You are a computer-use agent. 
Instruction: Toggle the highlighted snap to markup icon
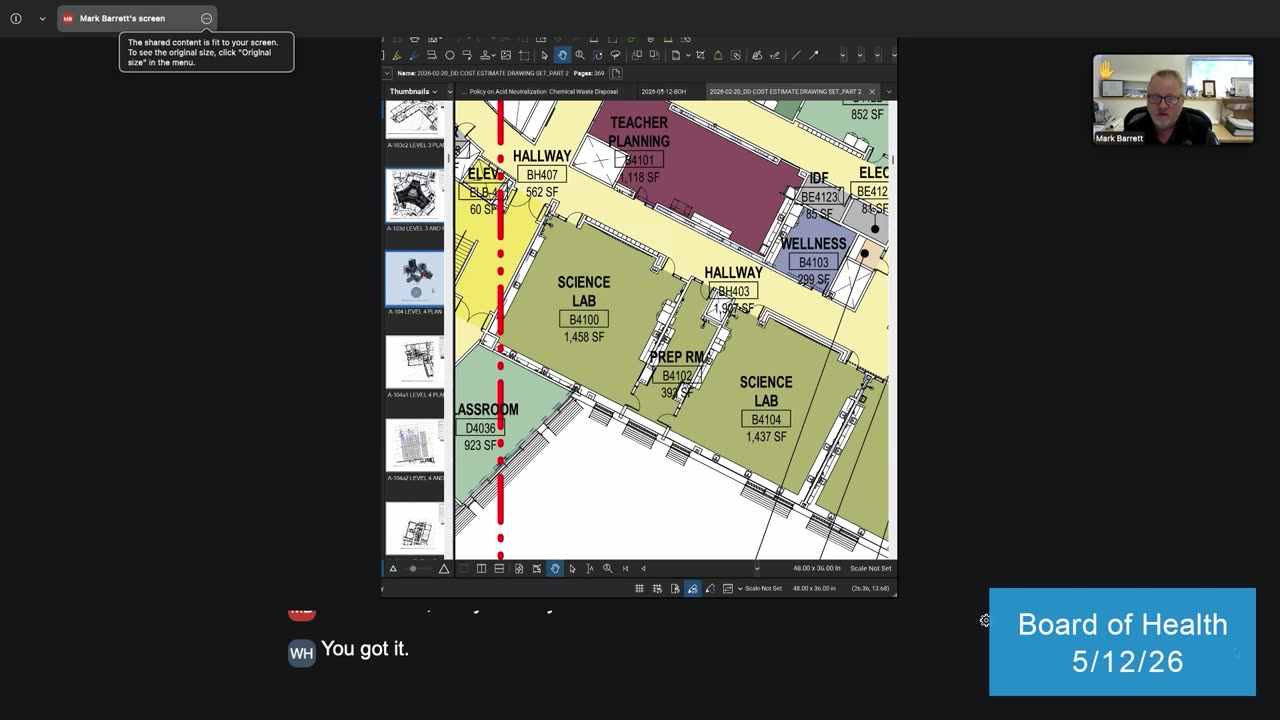point(692,588)
